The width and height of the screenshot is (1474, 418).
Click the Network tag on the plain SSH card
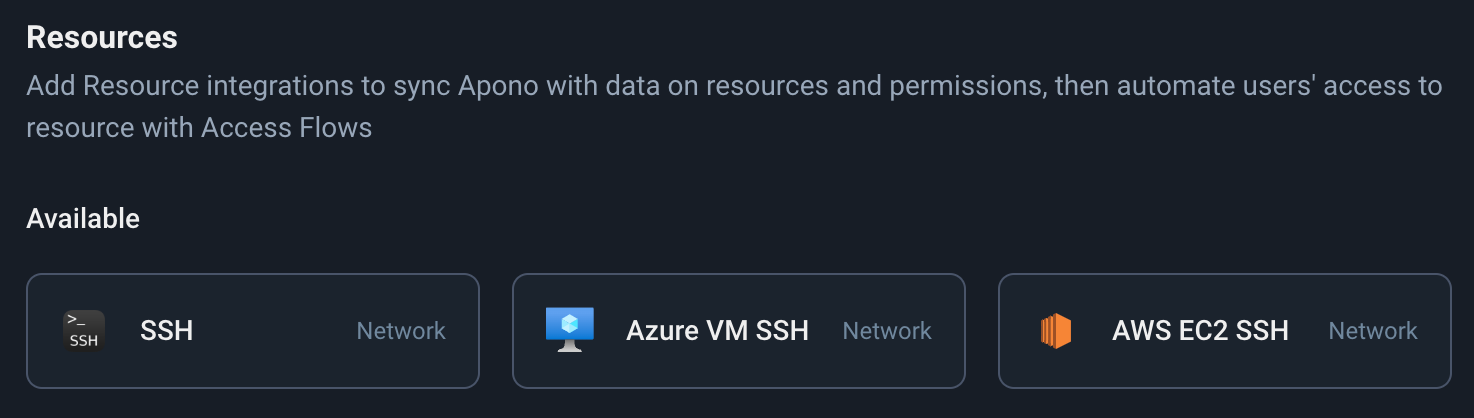[401, 331]
